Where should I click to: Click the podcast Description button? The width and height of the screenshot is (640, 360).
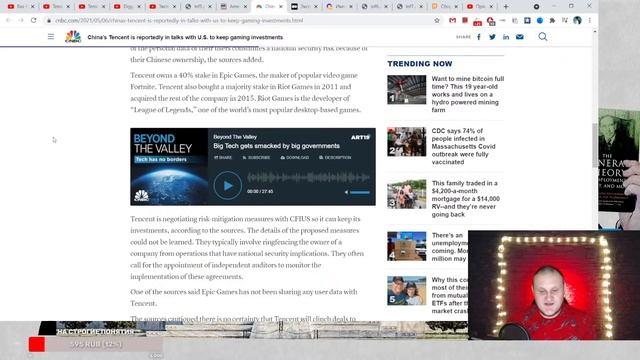point(335,158)
